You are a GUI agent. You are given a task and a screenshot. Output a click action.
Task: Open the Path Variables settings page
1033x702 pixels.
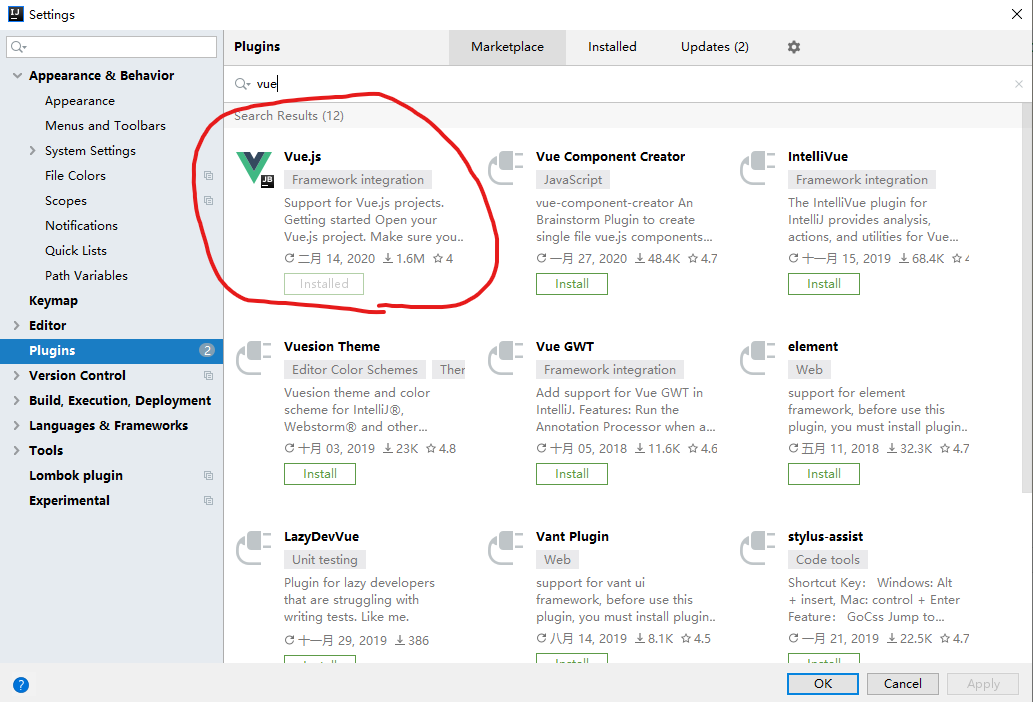(x=86, y=276)
